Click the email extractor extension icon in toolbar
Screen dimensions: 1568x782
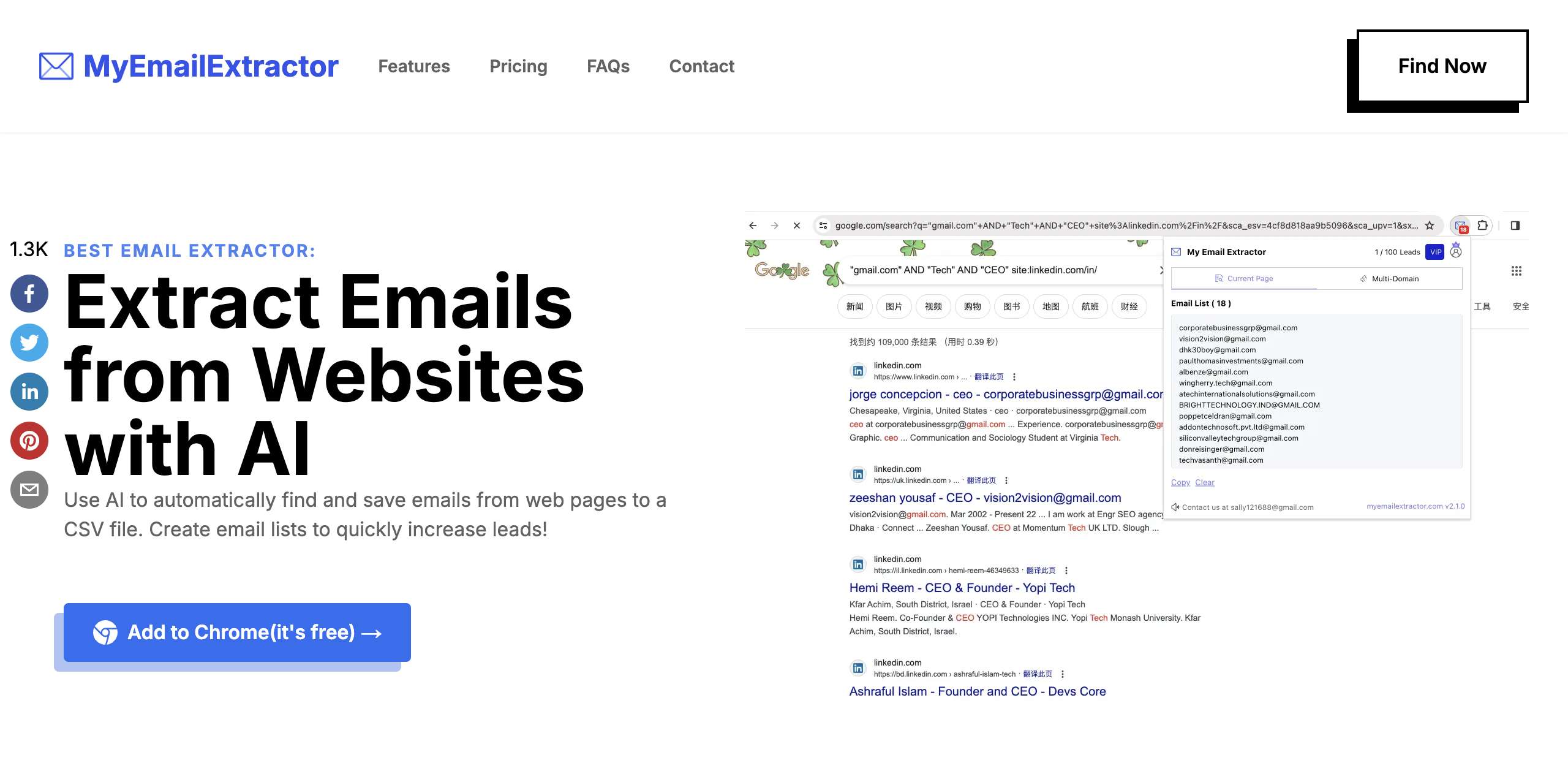pyautogui.click(x=1461, y=226)
